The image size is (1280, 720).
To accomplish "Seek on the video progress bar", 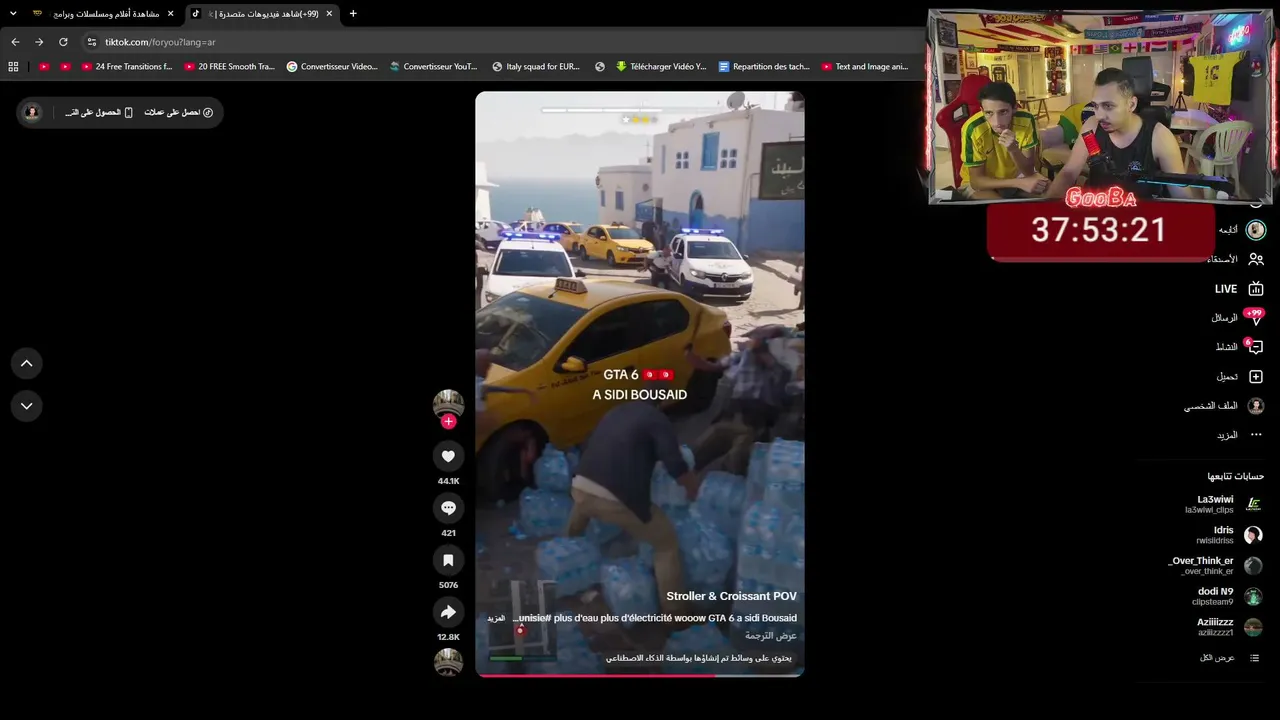I will [640, 676].
